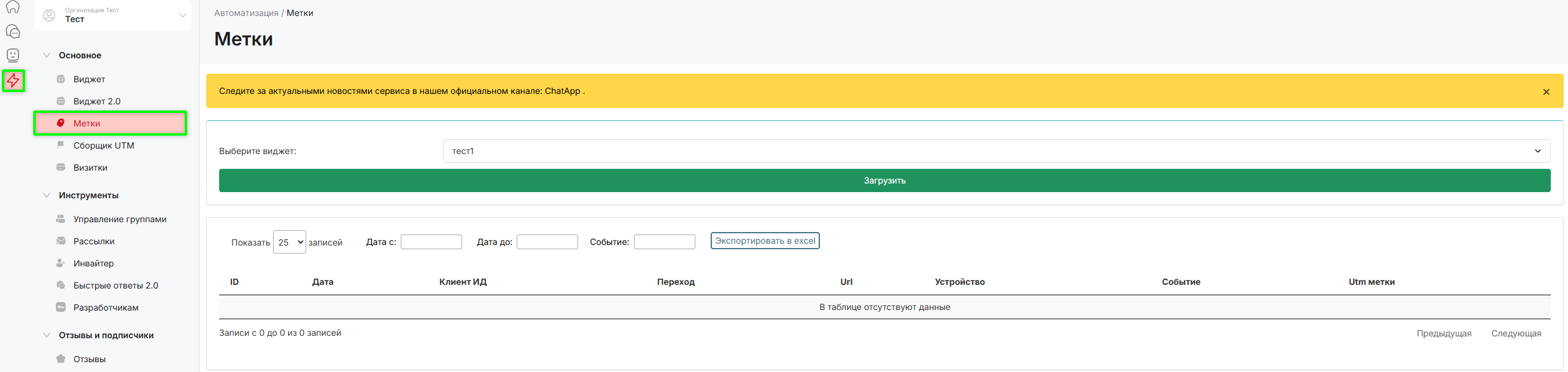Open the Выберите виджет dropdown
This screenshot has width=1568, height=372.
tap(996, 151)
